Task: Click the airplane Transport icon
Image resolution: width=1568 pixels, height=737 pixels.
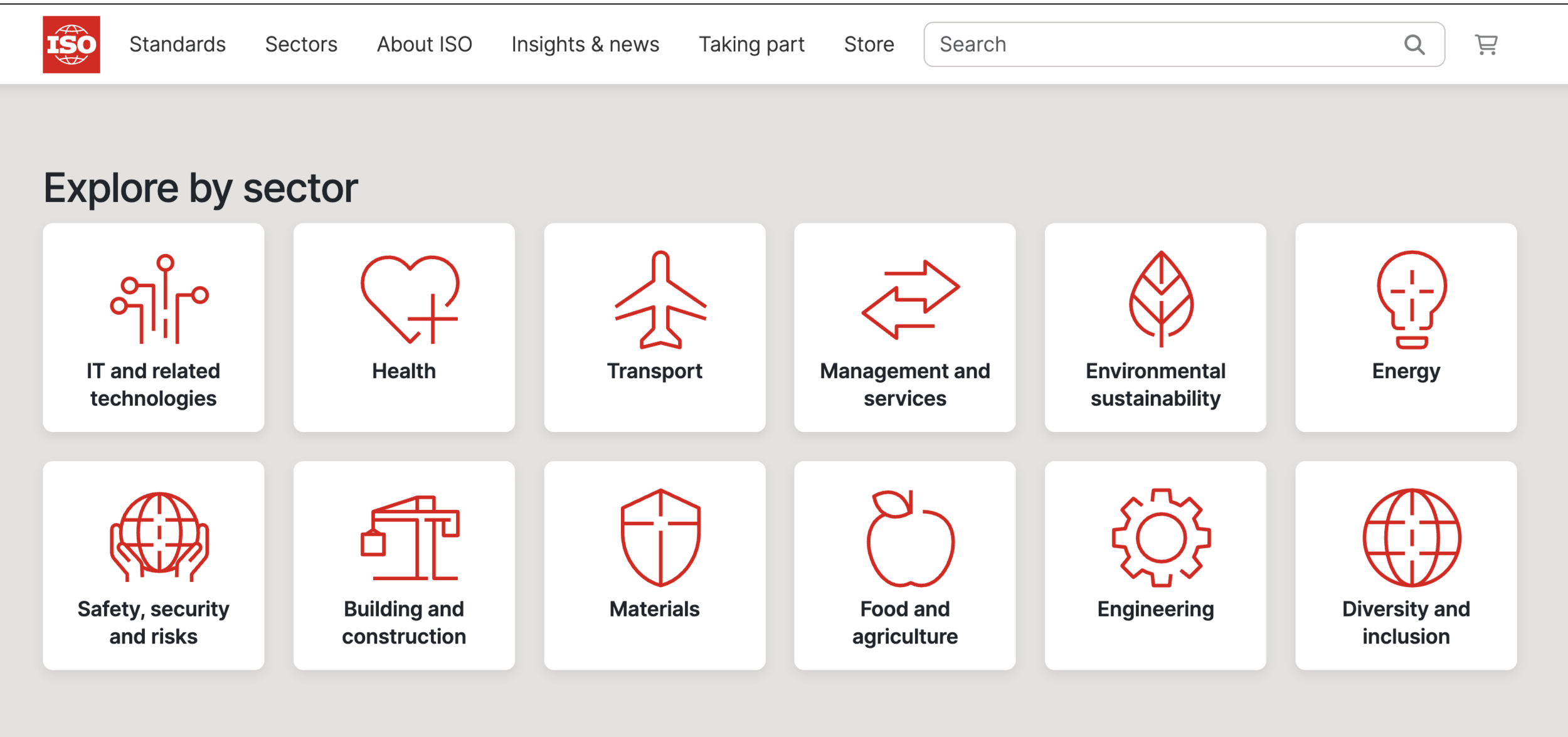Action: (660, 299)
